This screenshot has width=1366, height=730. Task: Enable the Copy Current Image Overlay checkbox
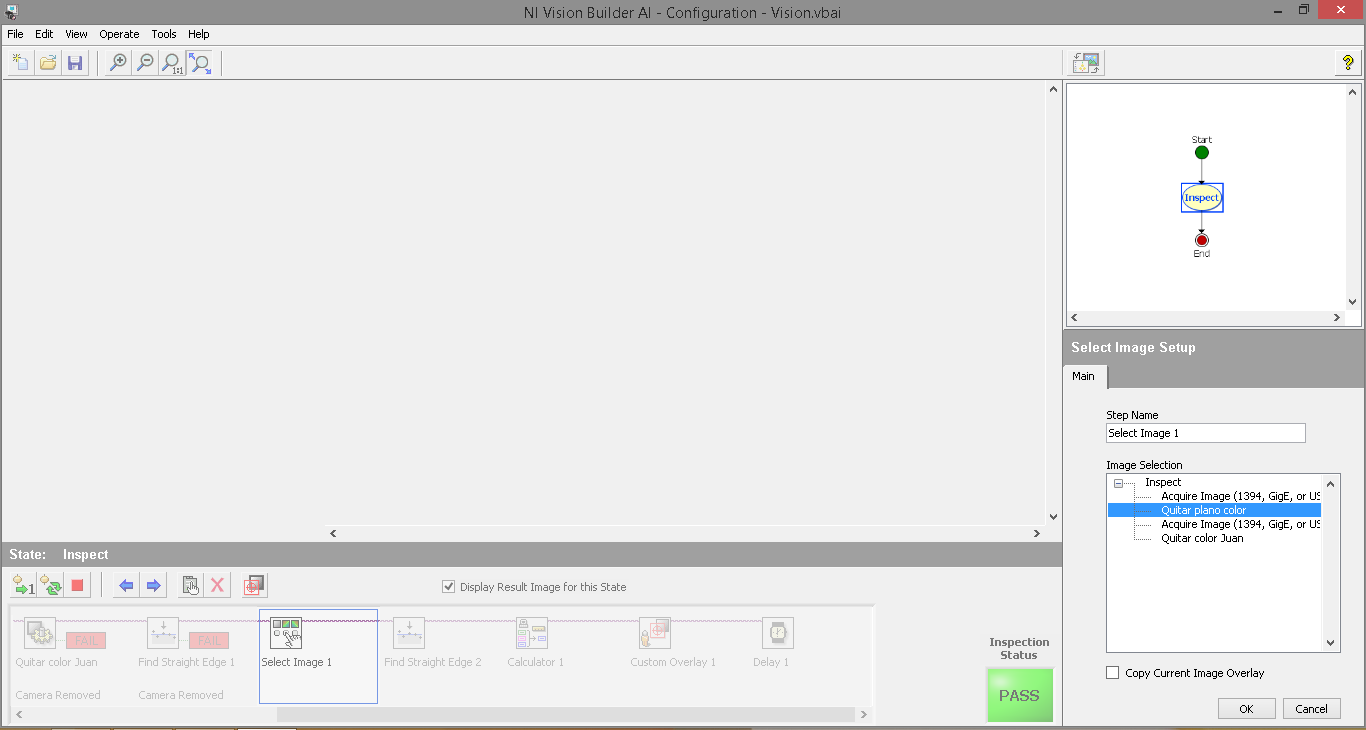coord(1112,673)
